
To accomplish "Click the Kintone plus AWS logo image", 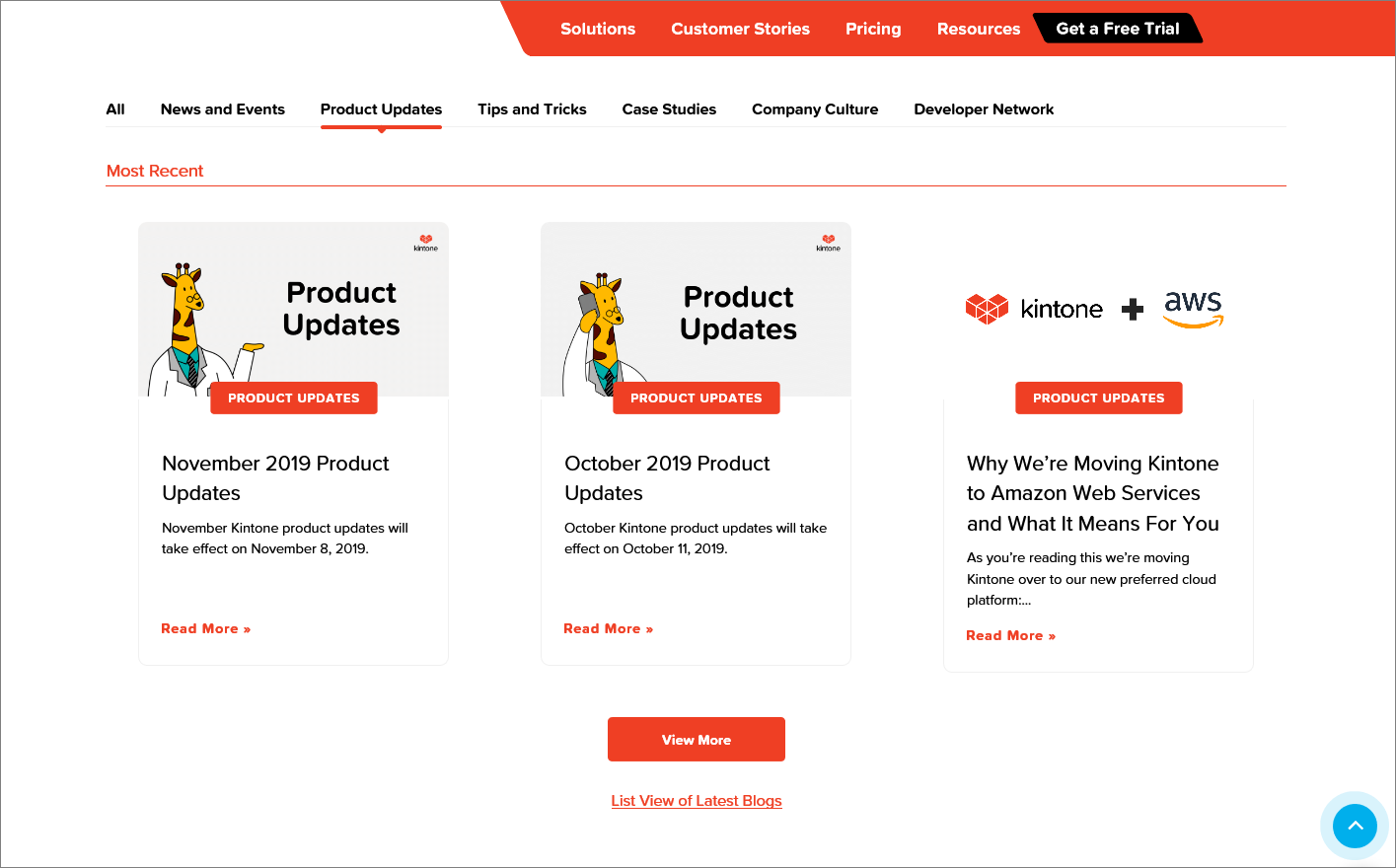I will point(1095,309).
